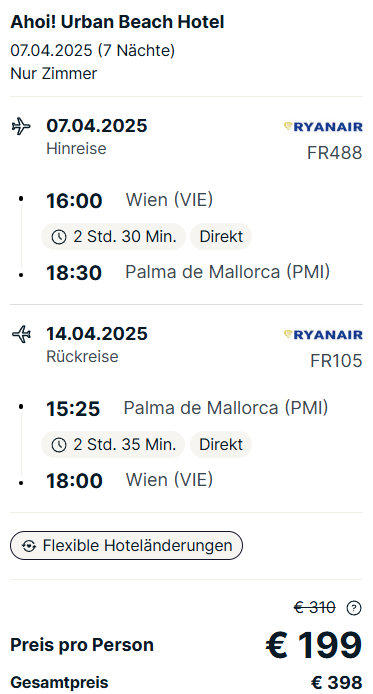Click the refresh icon in Flexible Hoteländerungen
The width and height of the screenshot is (373, 694).
point(29,546)
